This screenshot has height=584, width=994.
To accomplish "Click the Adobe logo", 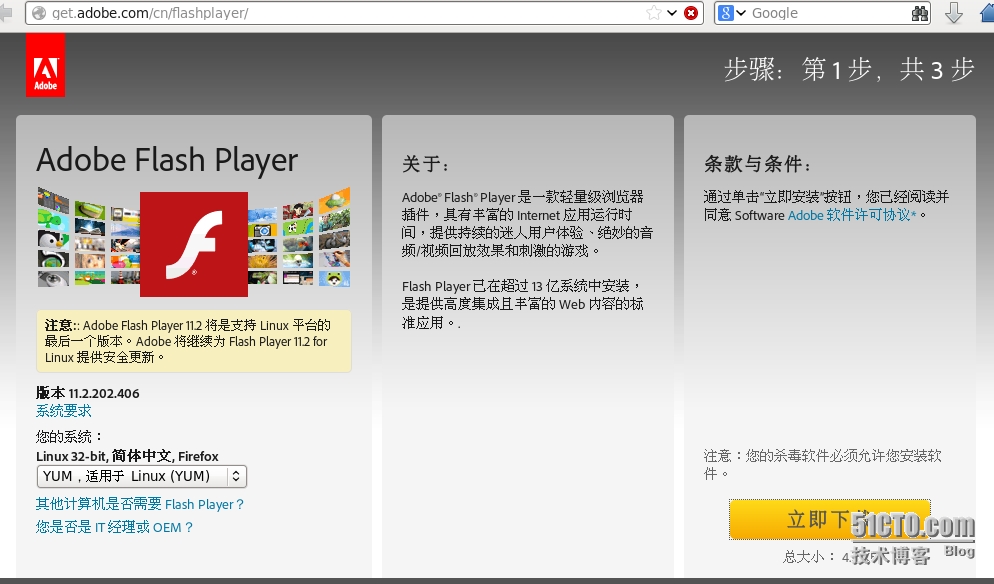I will point(46,65).
